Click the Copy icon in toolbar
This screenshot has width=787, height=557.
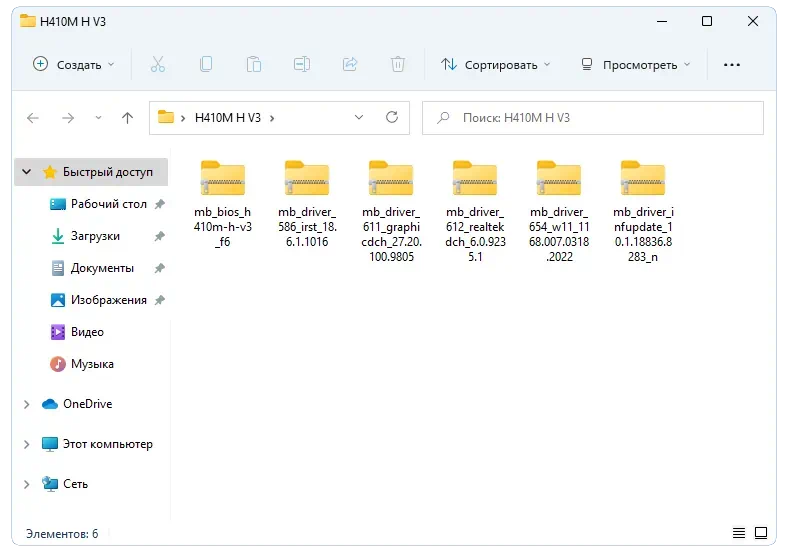206,64
